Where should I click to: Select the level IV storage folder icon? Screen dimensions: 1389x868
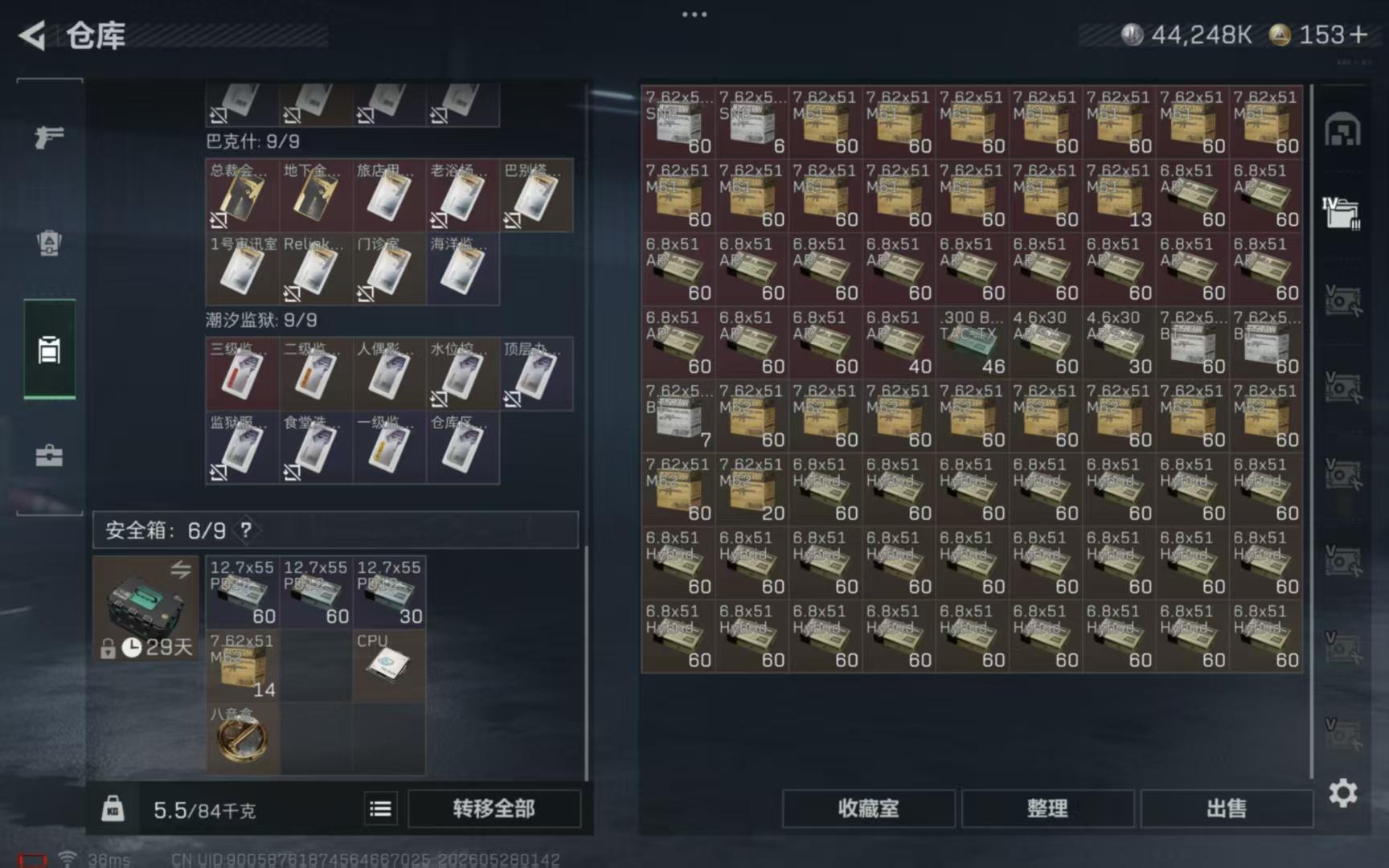(x=1342, y=213)
